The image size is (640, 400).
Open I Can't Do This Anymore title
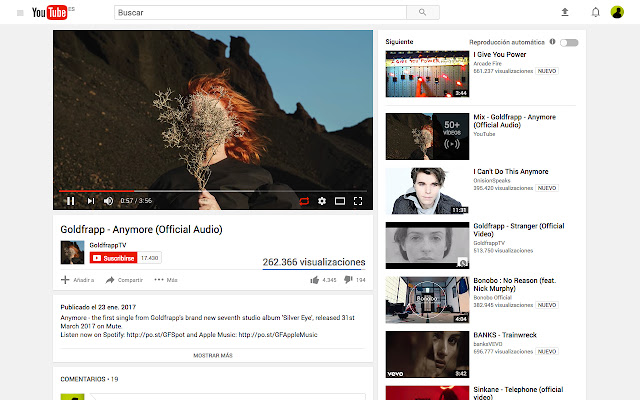tap(511, 171)
